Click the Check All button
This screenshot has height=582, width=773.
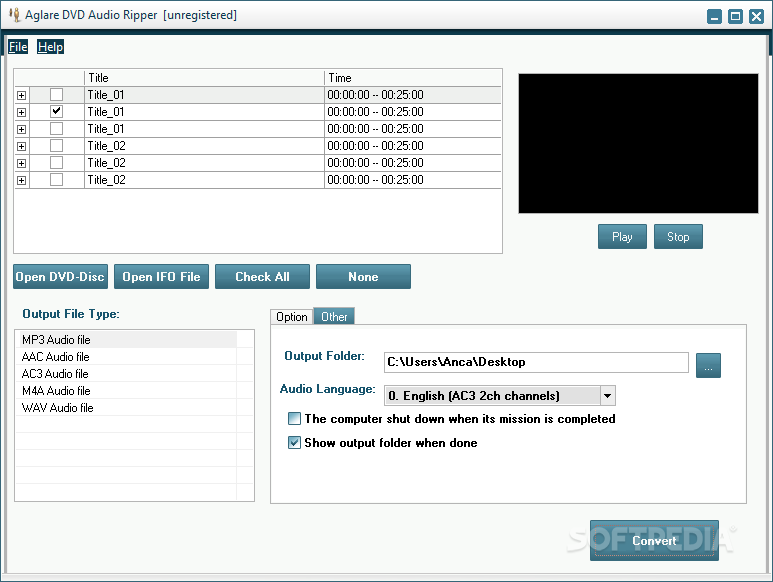[x=262, y=276]
